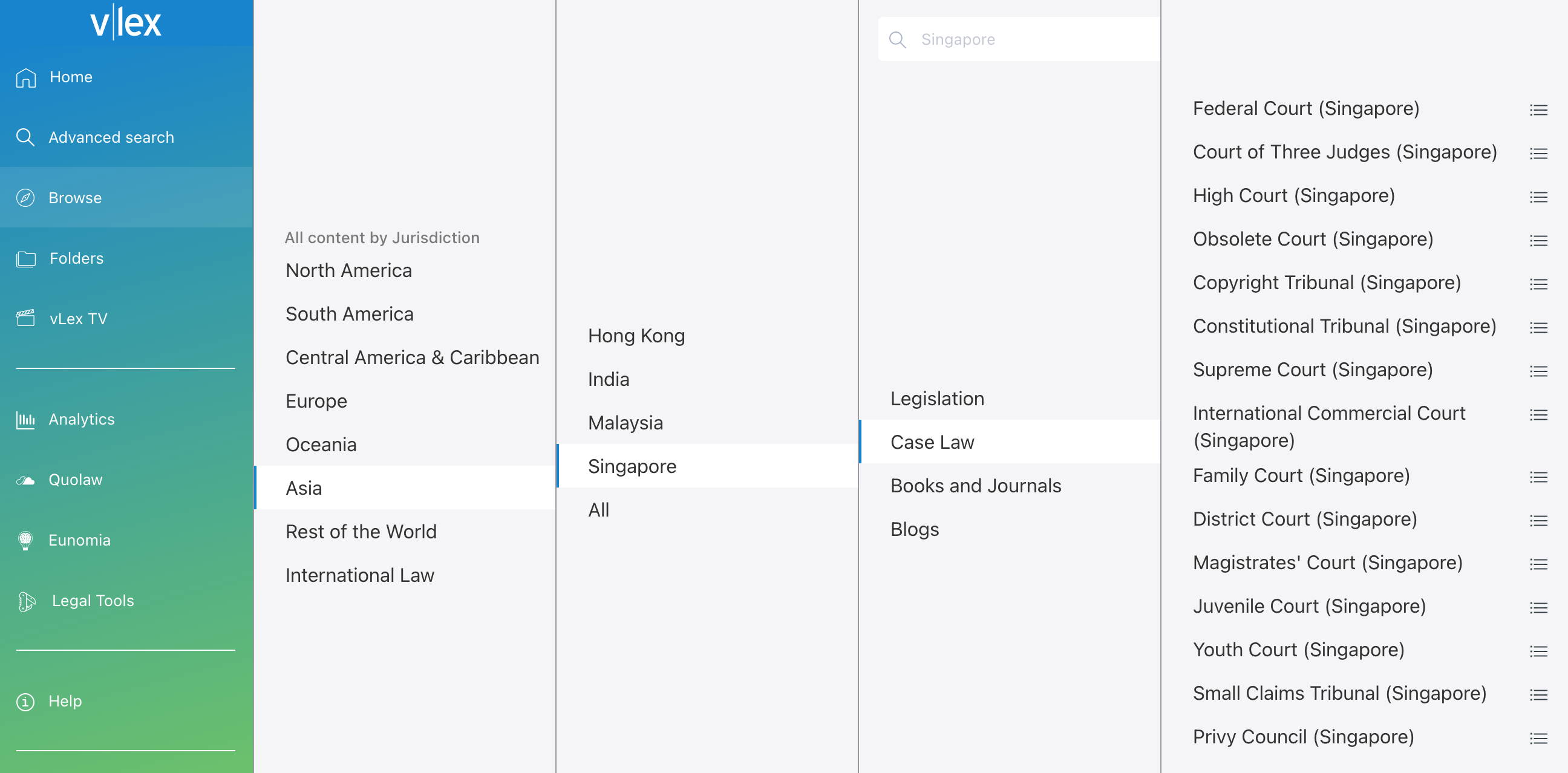The width and height of the screenshot is (1568, 773).
Task: Open vLex TV in sidebar
Action: click(126, 318)
